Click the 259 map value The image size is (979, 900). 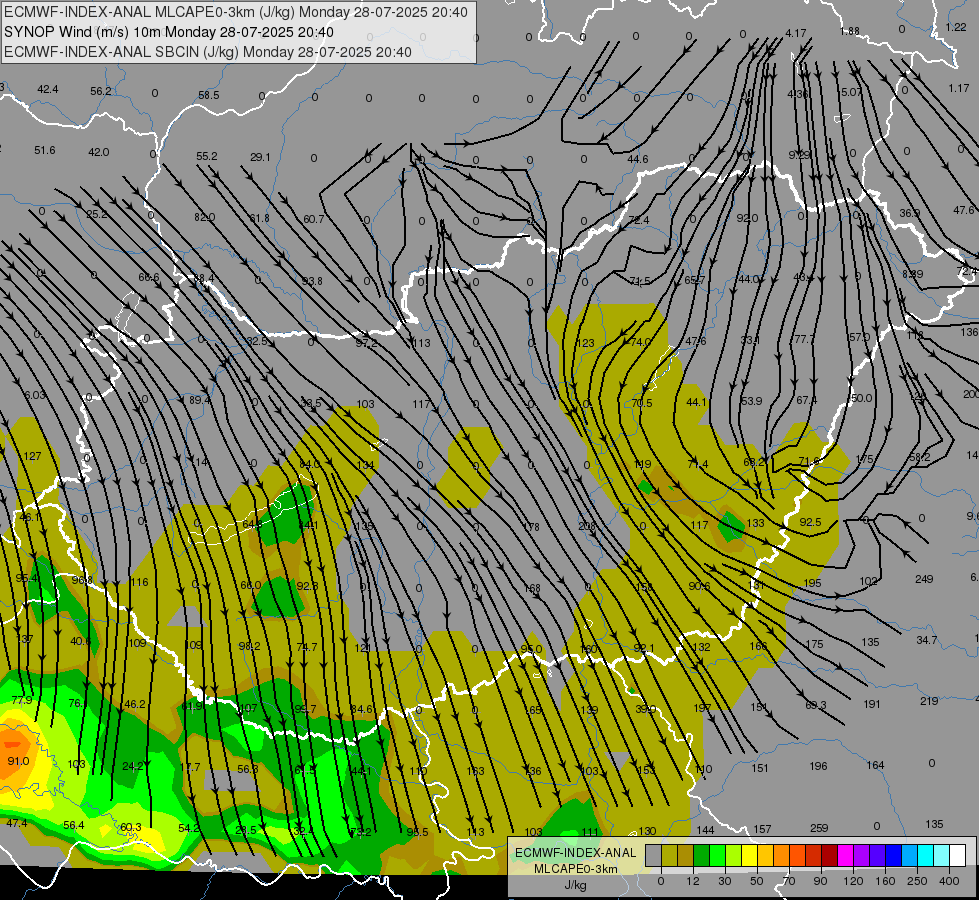(x=819, y=828)
